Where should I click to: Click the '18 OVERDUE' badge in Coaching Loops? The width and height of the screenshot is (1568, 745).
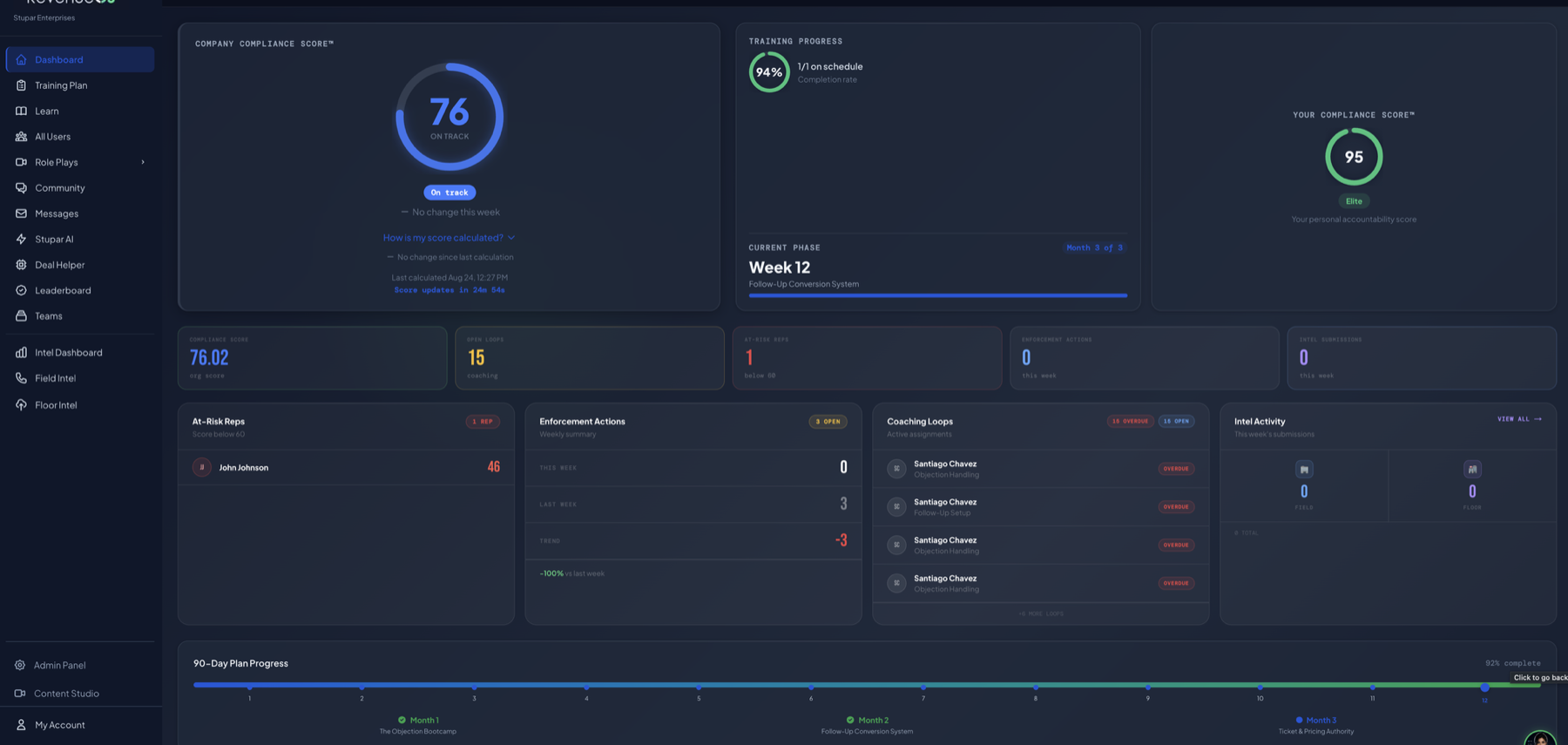tap(1130, 422)
